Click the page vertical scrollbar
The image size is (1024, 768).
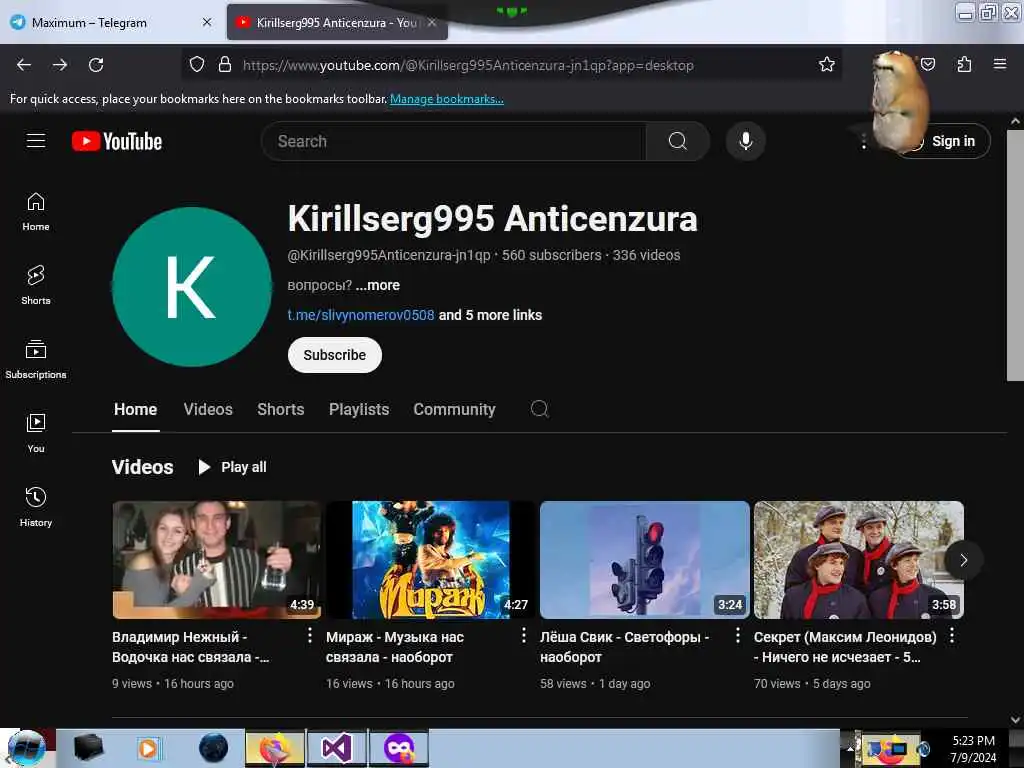tap(1014, 255)
